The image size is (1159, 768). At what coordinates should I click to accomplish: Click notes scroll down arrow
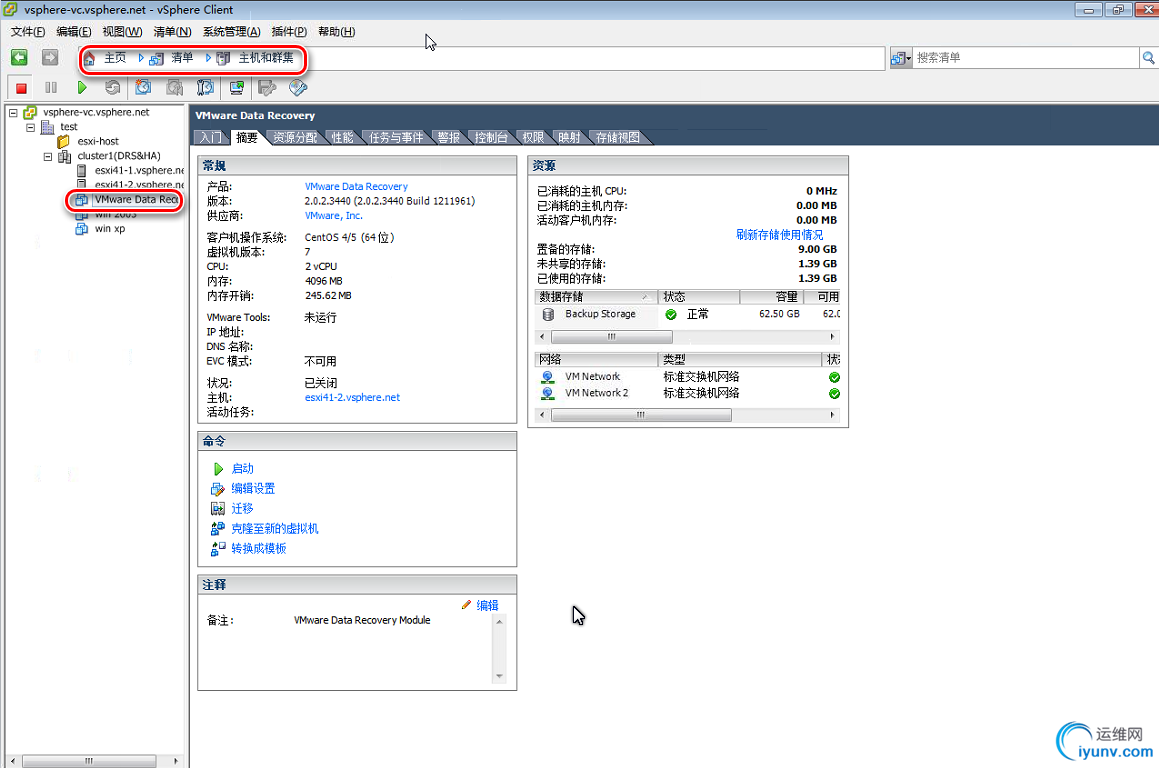[x=500, y=676]
